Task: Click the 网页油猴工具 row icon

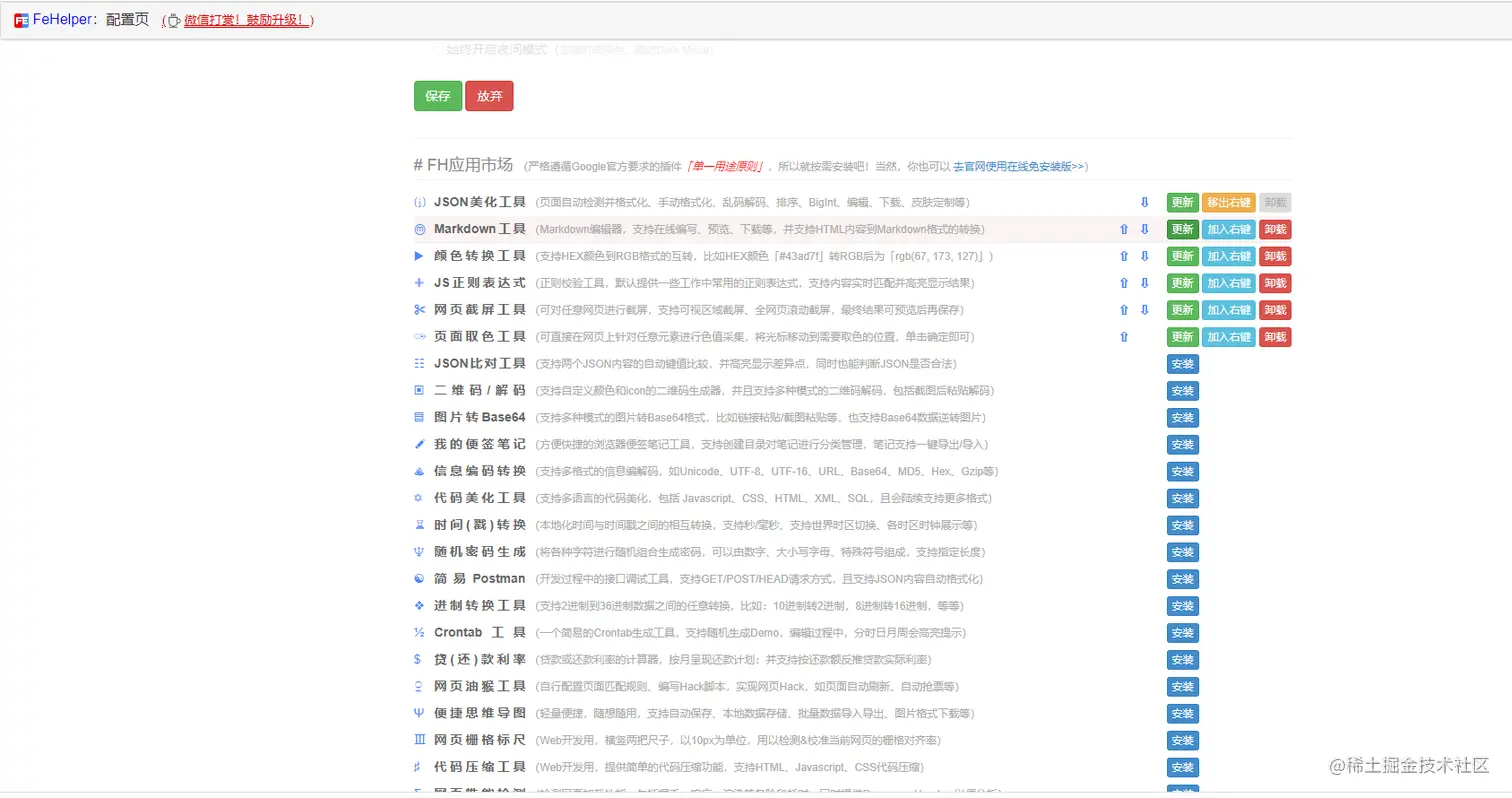Action: tap(420, 686)
